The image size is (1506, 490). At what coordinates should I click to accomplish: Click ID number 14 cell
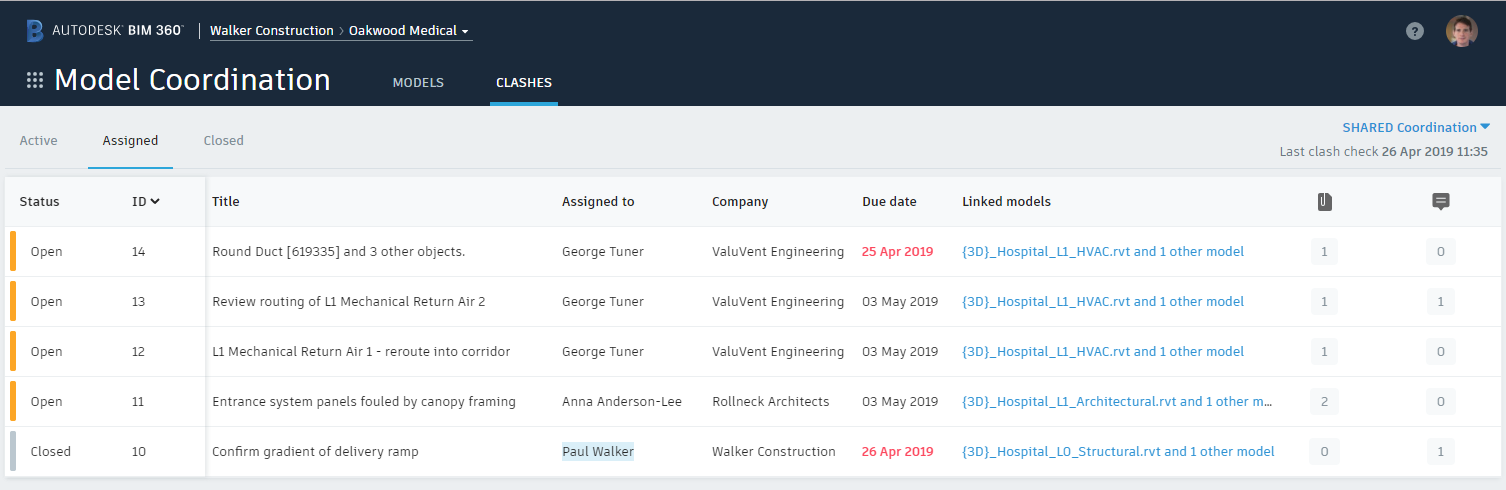coord(139,252)
